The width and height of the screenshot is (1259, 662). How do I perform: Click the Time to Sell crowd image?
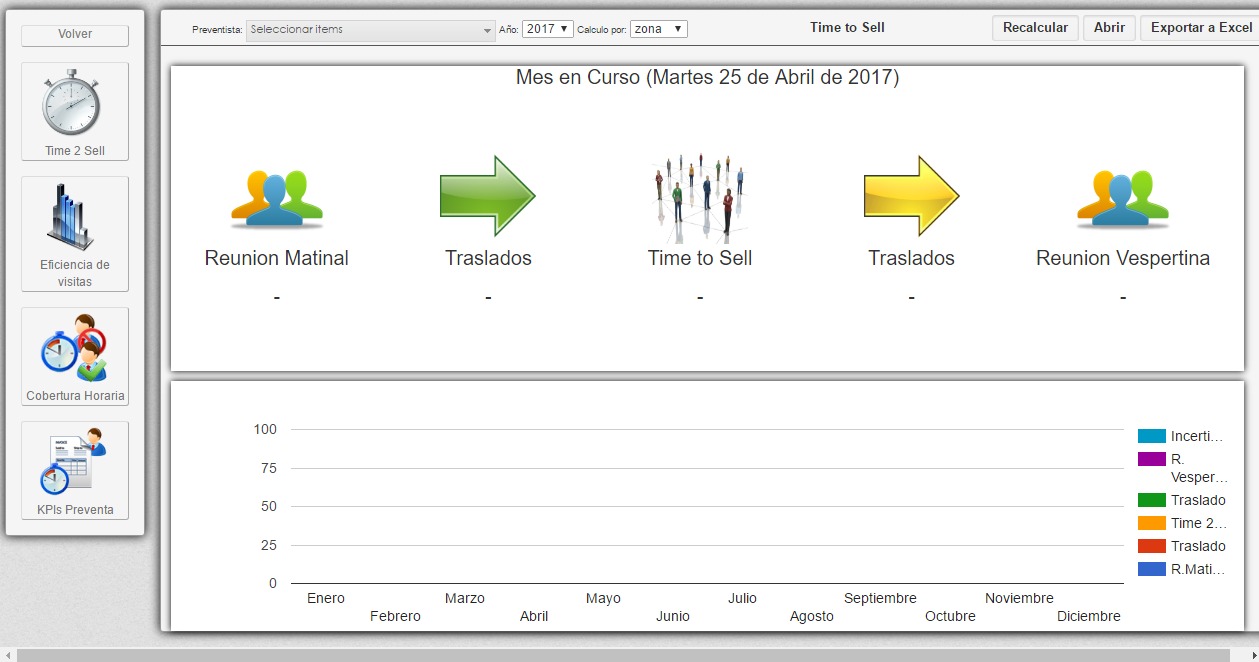click(700, 198)
